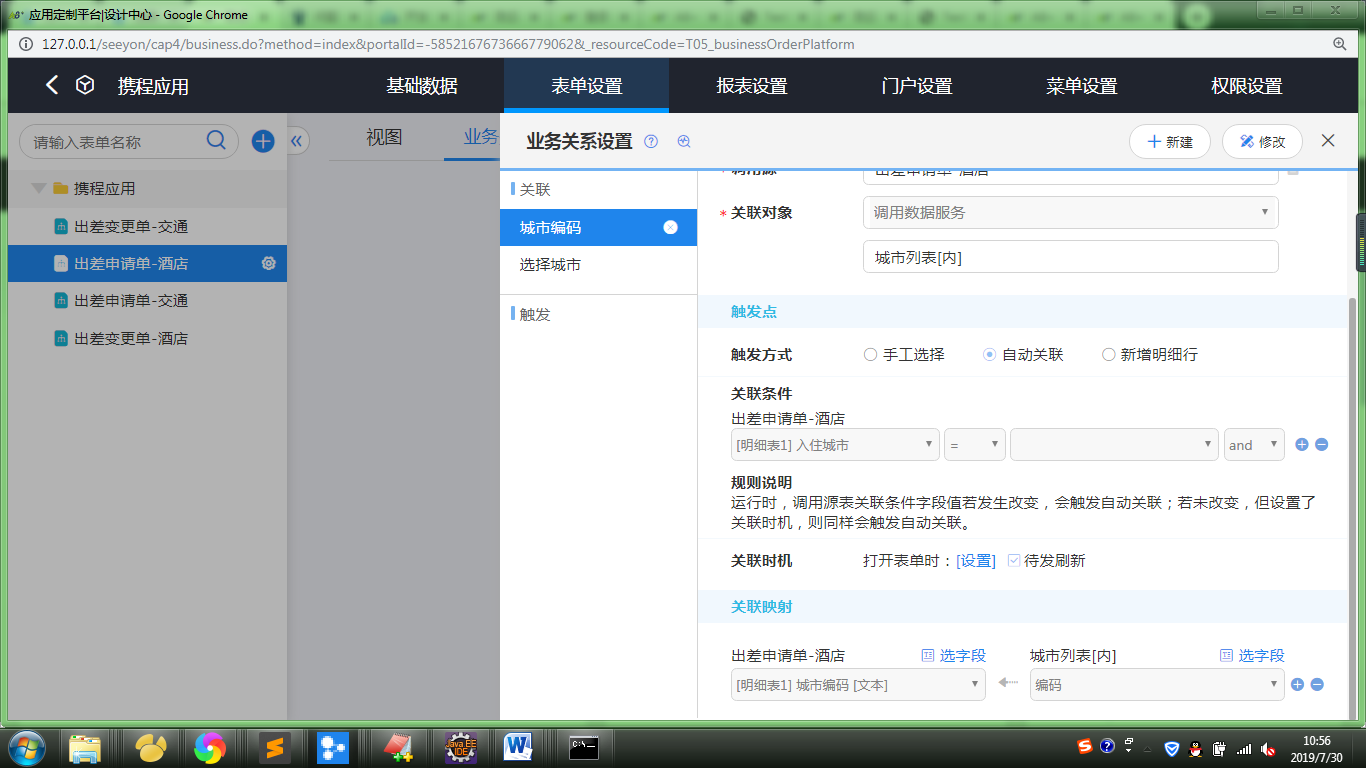This screenshot has width=1366, height=768.
Task: Collapse the left panel with double chevron
Action: pyautogui.click(x=296, y=141)
